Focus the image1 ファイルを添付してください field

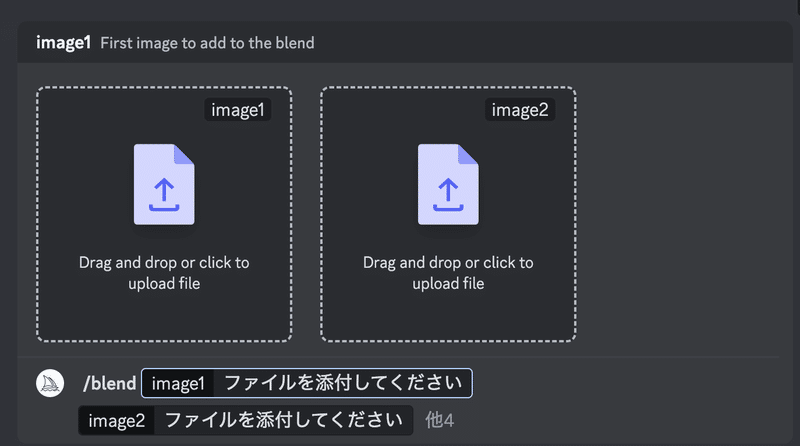click(307, 383)
